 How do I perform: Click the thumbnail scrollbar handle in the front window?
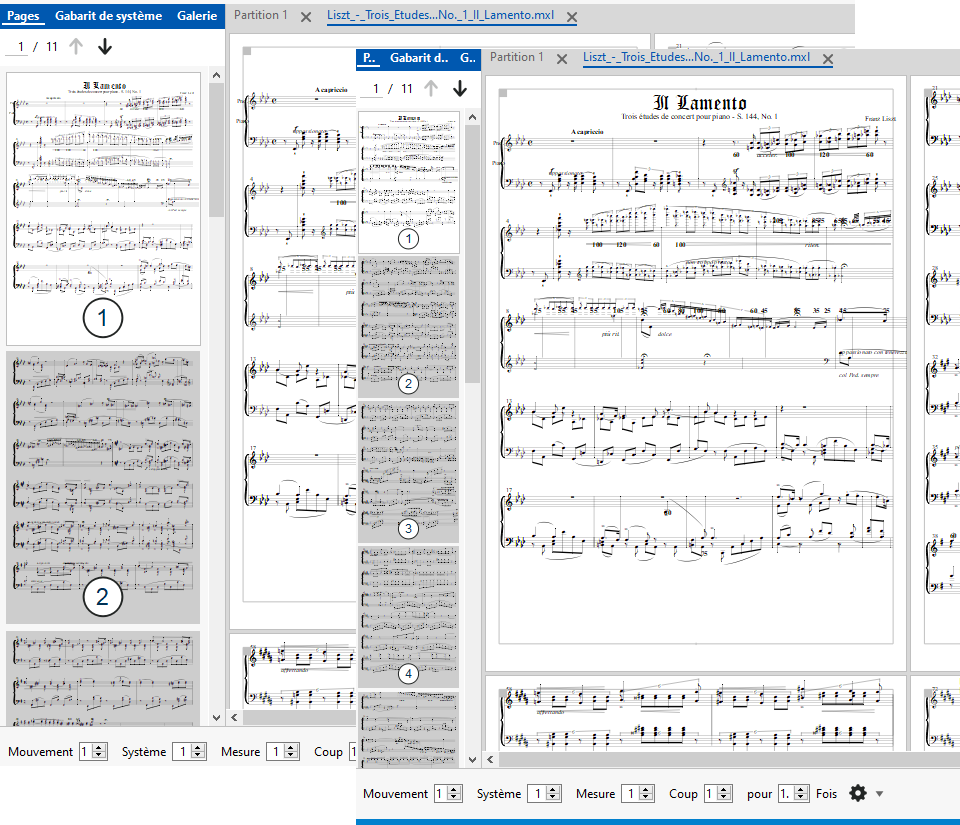[x=472, y=254]
